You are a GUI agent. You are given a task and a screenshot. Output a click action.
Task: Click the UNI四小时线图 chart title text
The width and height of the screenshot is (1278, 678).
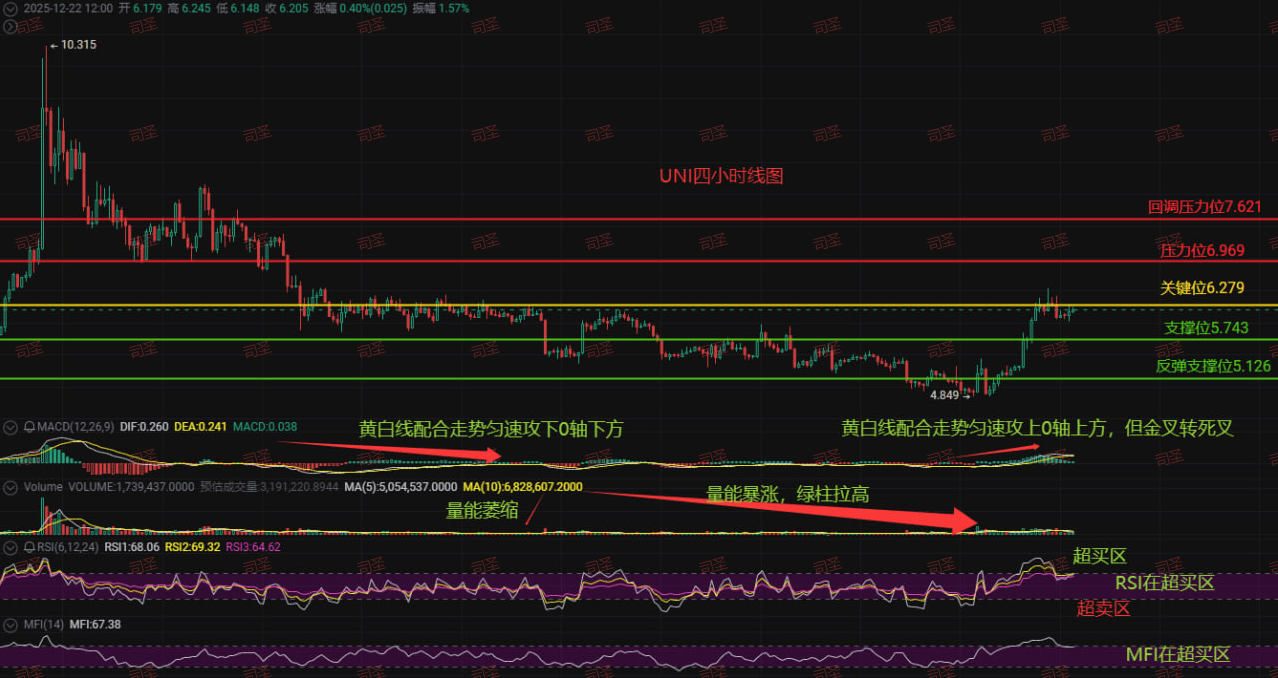721,175
